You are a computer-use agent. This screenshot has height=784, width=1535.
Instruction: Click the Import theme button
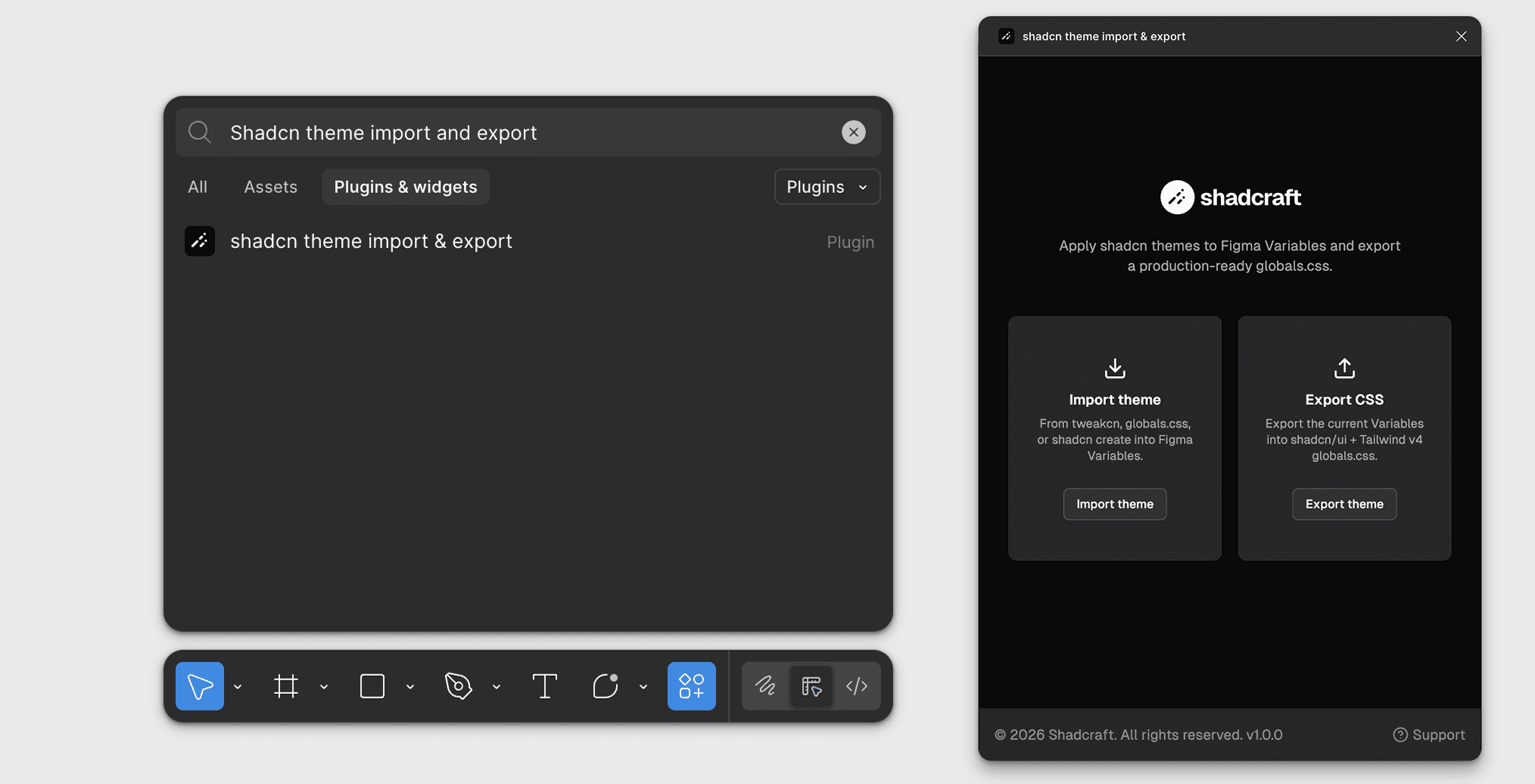point(1115,504)
